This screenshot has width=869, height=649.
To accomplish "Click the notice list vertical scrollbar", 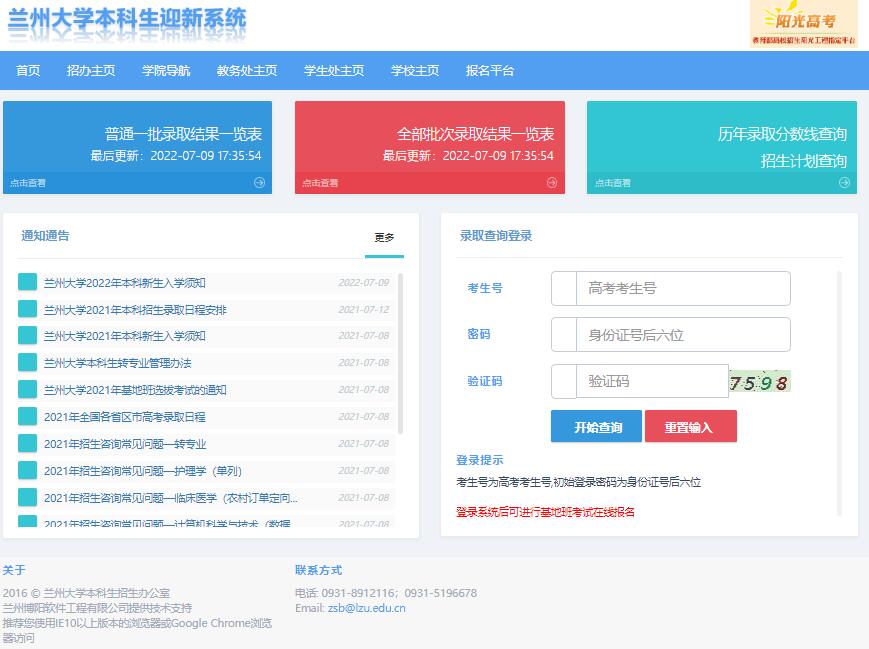I will point(400,353).
